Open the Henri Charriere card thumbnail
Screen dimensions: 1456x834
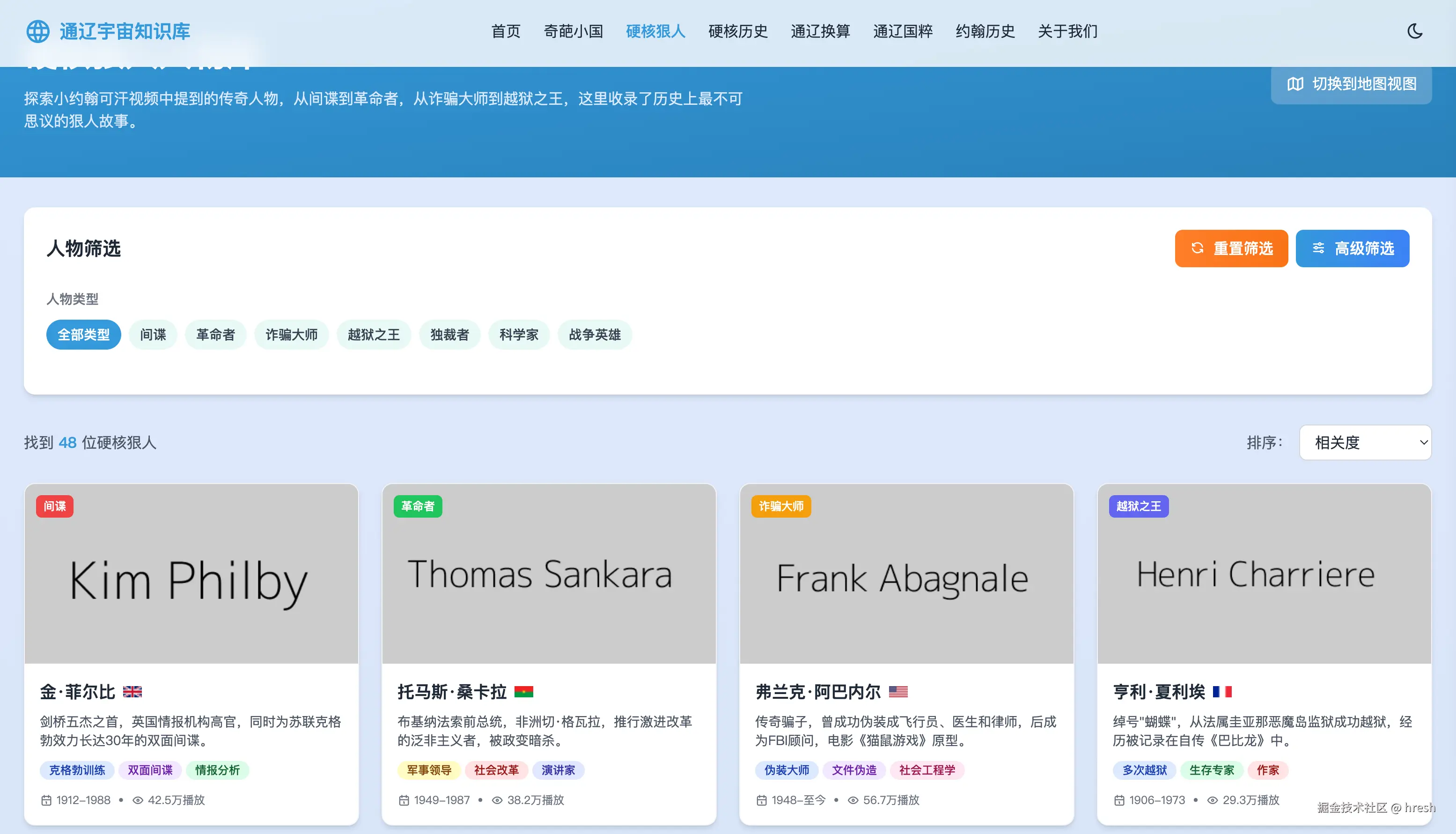1263,573
